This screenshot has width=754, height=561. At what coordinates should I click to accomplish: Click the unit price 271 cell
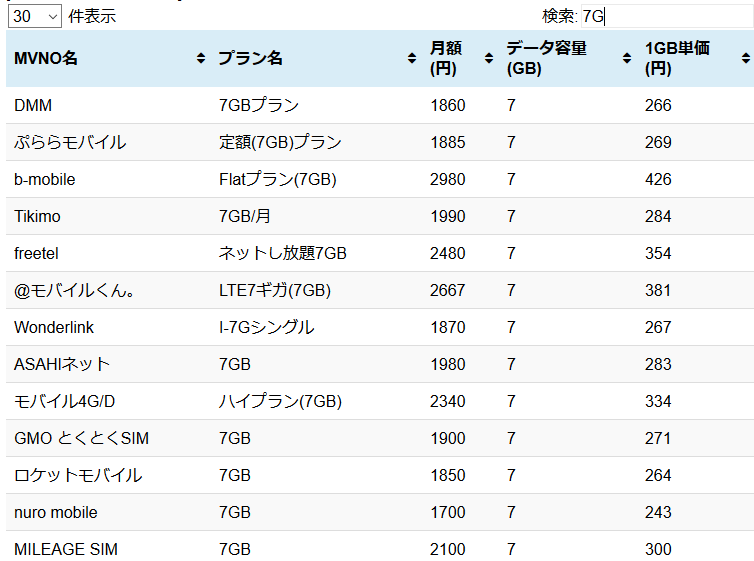tap(658, 438)
